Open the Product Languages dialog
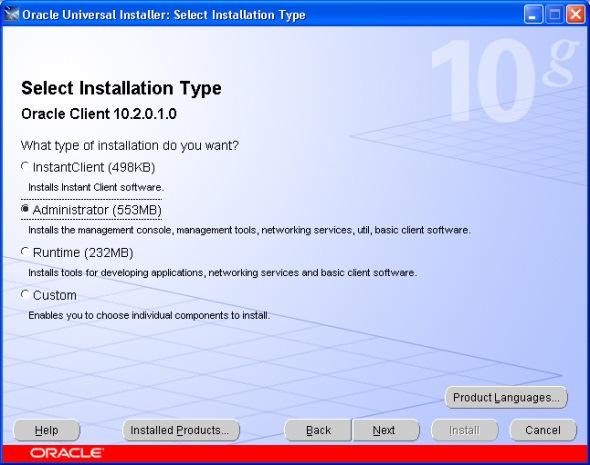This screenshot has width=590, height=465. [506, 397]
